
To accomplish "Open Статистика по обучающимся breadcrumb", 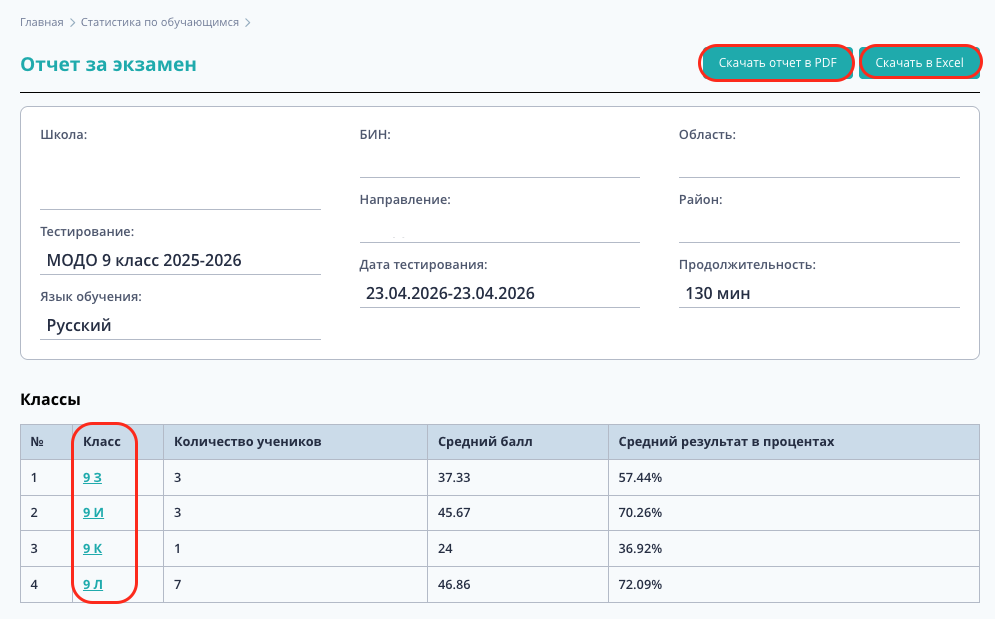I will (160, 22).
